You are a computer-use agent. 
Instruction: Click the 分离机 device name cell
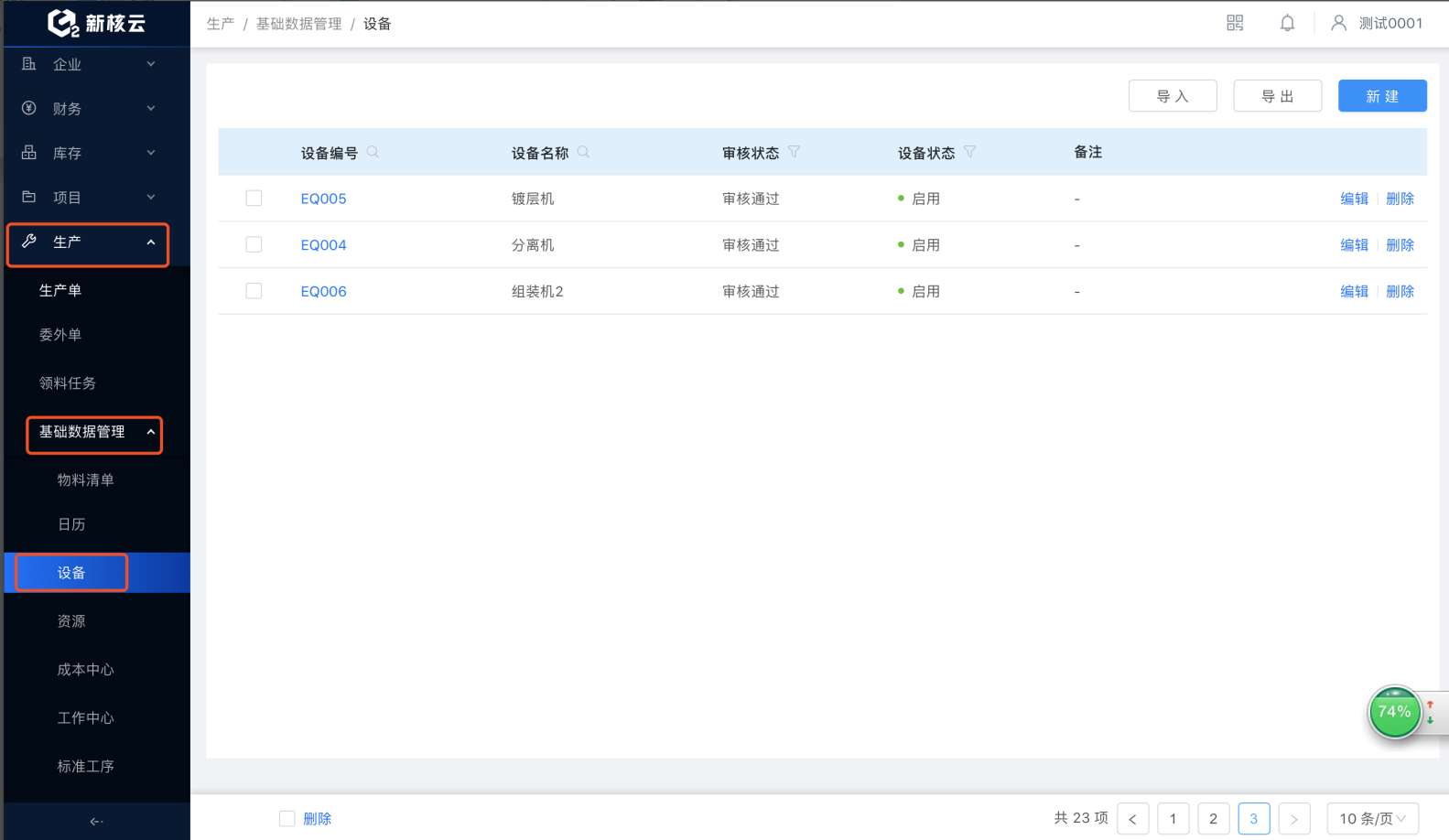pos(533,245)
